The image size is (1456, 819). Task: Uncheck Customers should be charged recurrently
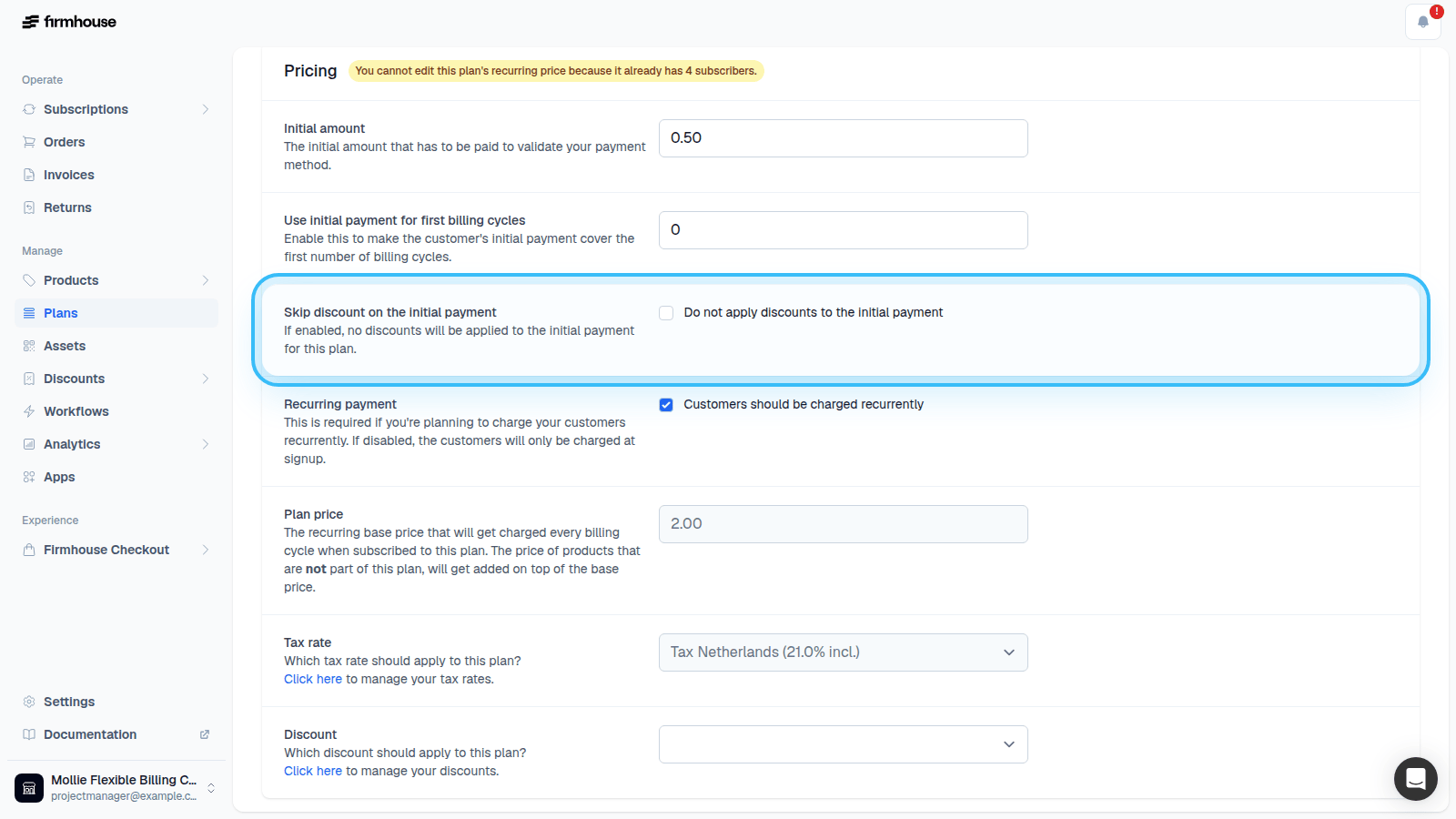[x=666, y=405]
